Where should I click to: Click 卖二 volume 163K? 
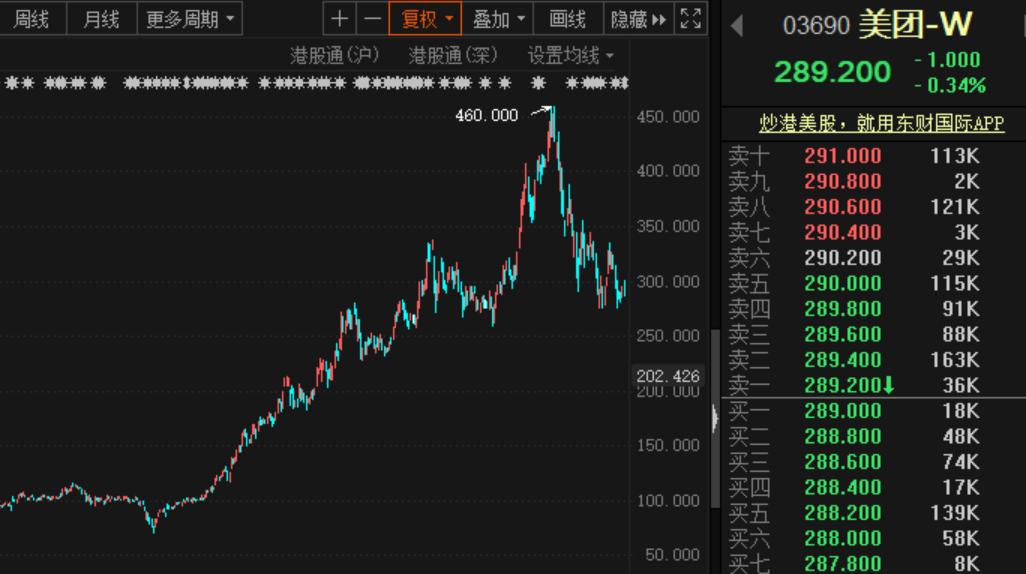(955, 360)
